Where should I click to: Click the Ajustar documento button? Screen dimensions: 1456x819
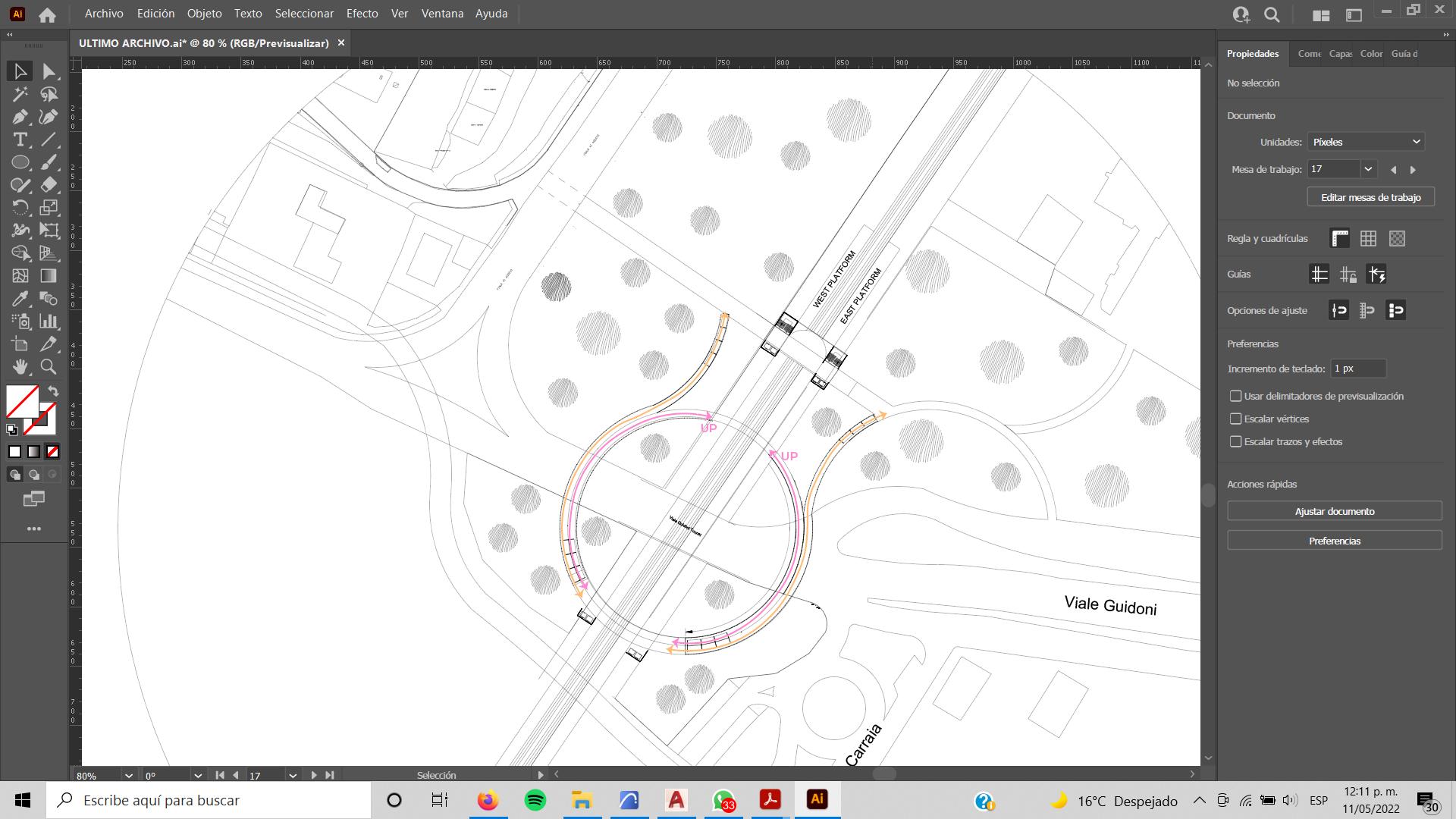(1334, 511)
